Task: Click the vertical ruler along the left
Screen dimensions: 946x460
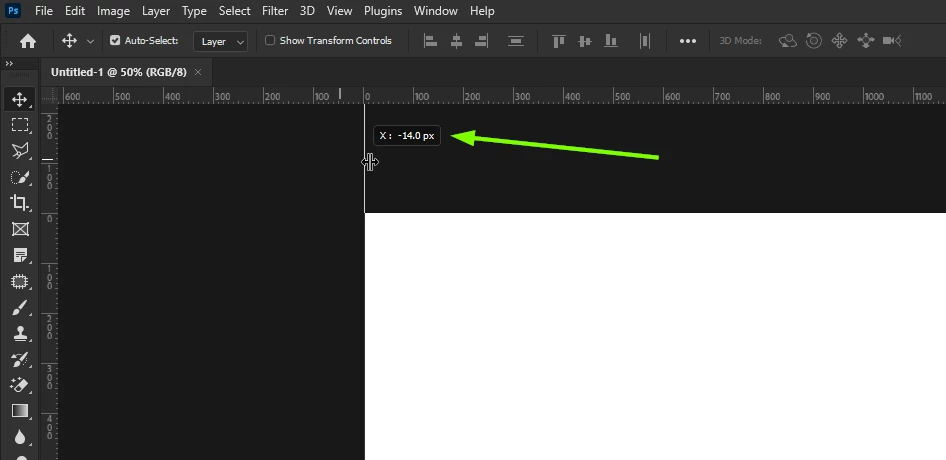Action: [49, 282]
